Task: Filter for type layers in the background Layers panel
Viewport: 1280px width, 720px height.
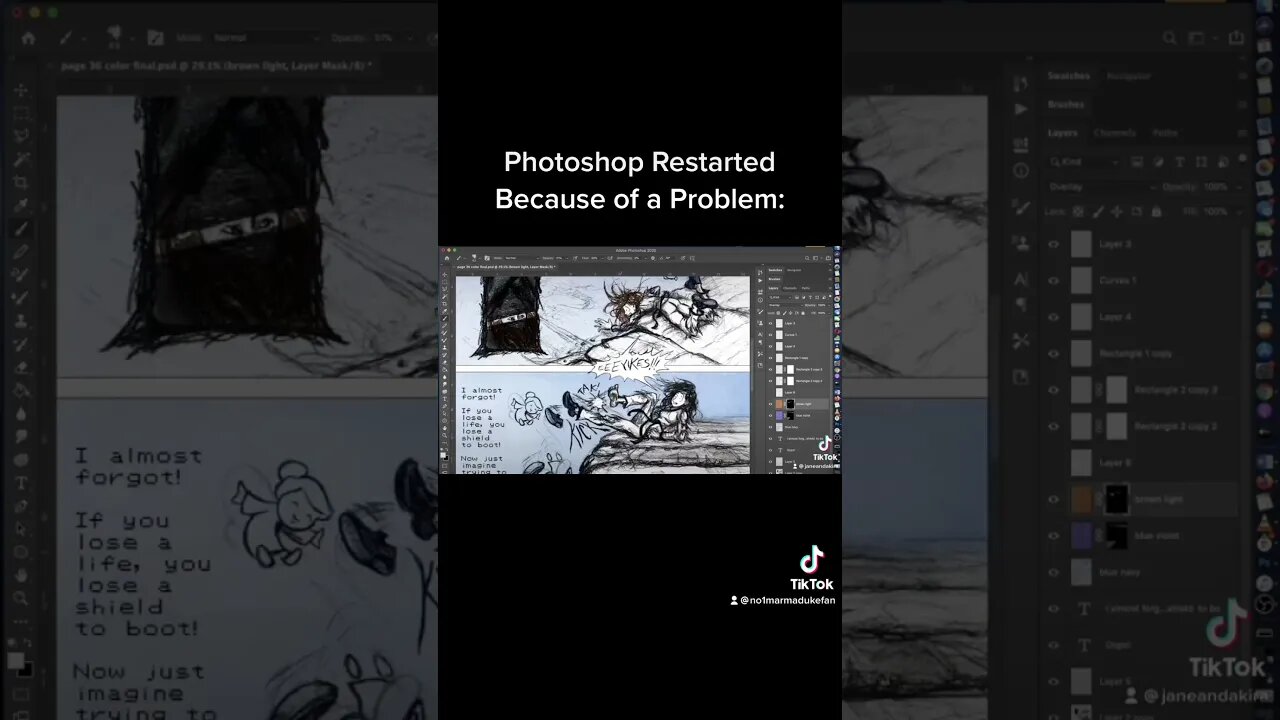Action: point(1179,162)
